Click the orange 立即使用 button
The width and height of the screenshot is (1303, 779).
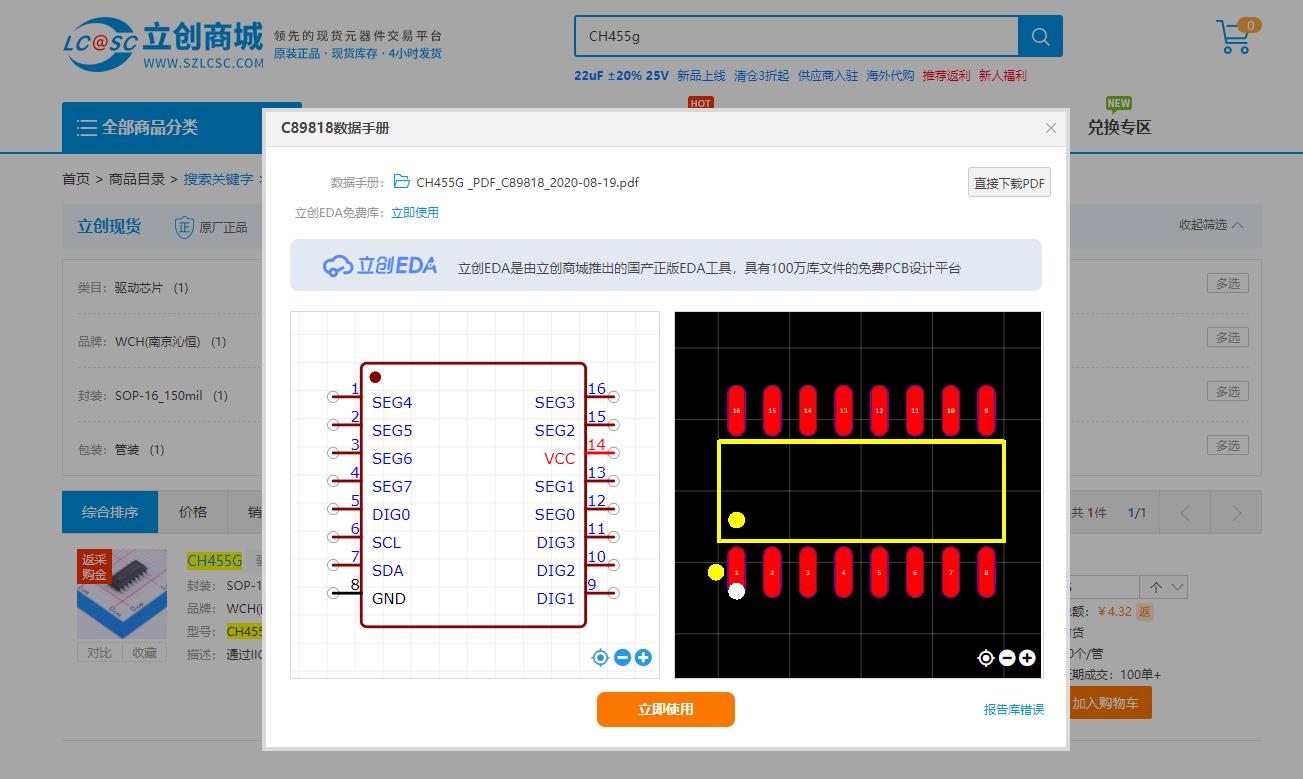pos(666,709)
